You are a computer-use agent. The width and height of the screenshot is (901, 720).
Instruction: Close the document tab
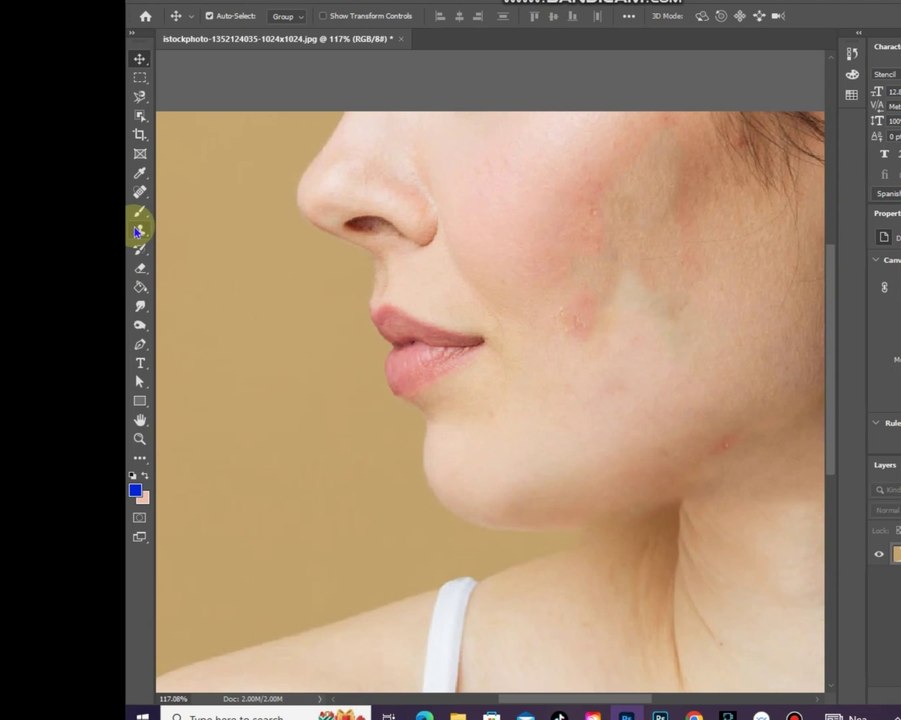point(401,39)
